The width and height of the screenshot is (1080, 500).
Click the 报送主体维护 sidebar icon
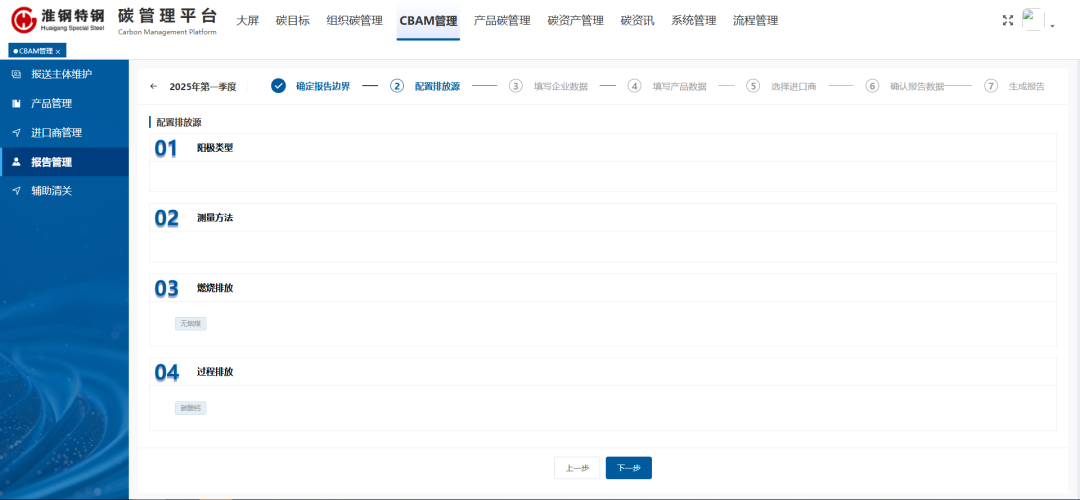(x=17, y=74)
